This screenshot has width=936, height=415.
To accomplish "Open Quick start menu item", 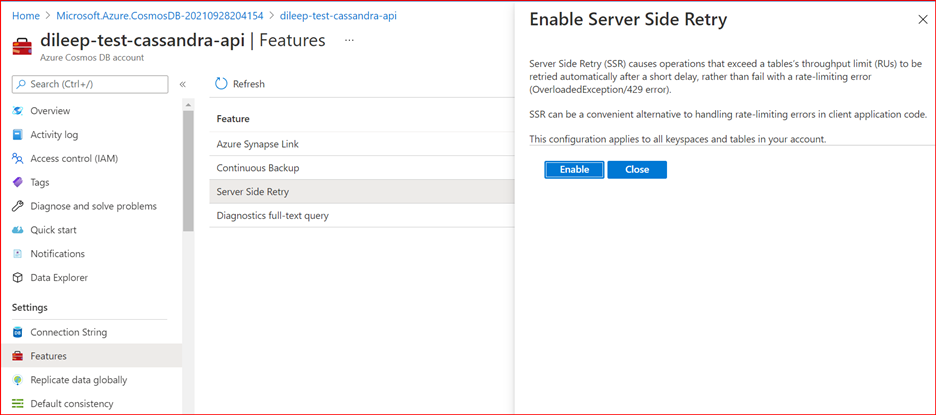I will [54, 230].
